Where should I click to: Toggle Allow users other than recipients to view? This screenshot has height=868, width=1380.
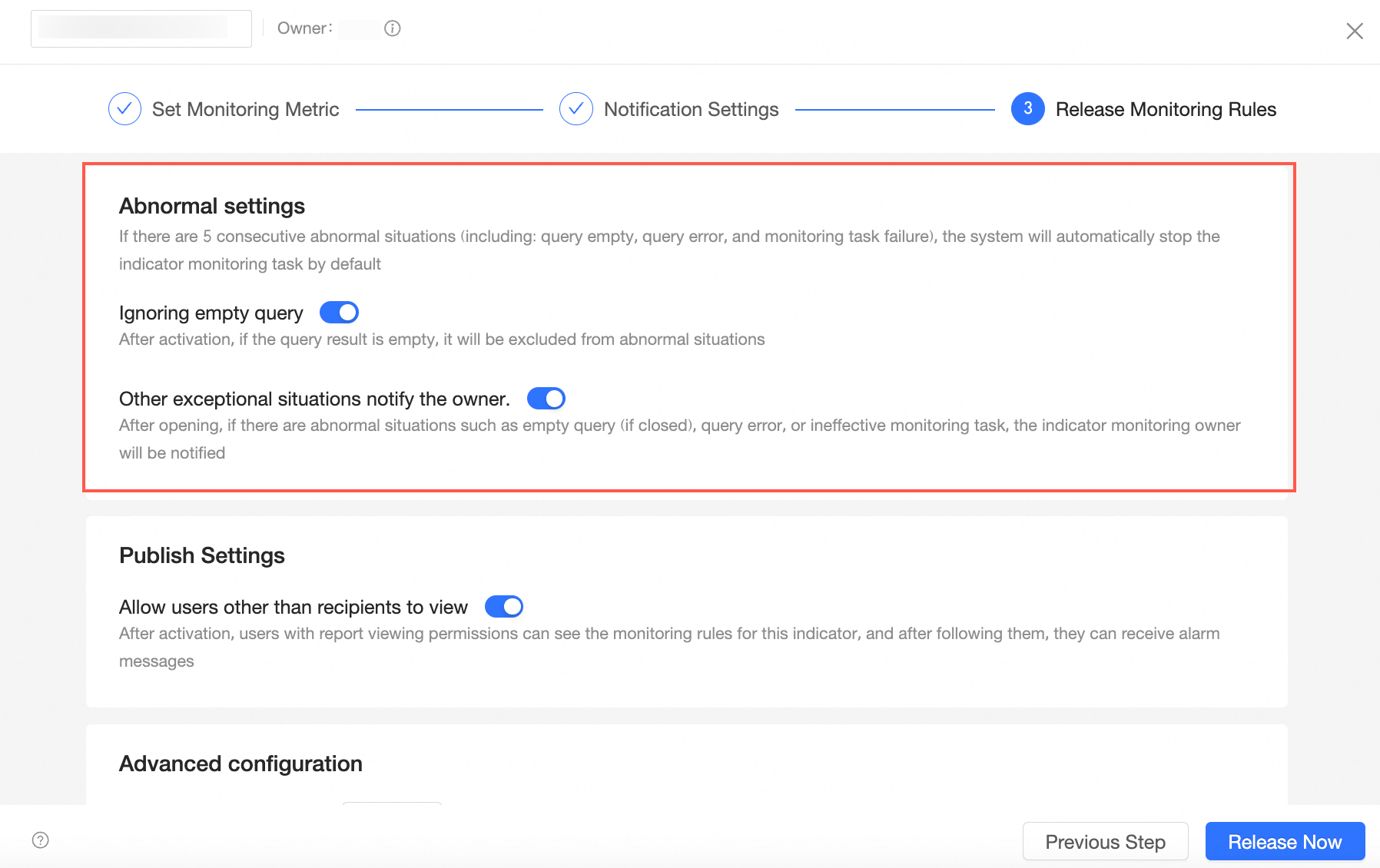point(504,607)
